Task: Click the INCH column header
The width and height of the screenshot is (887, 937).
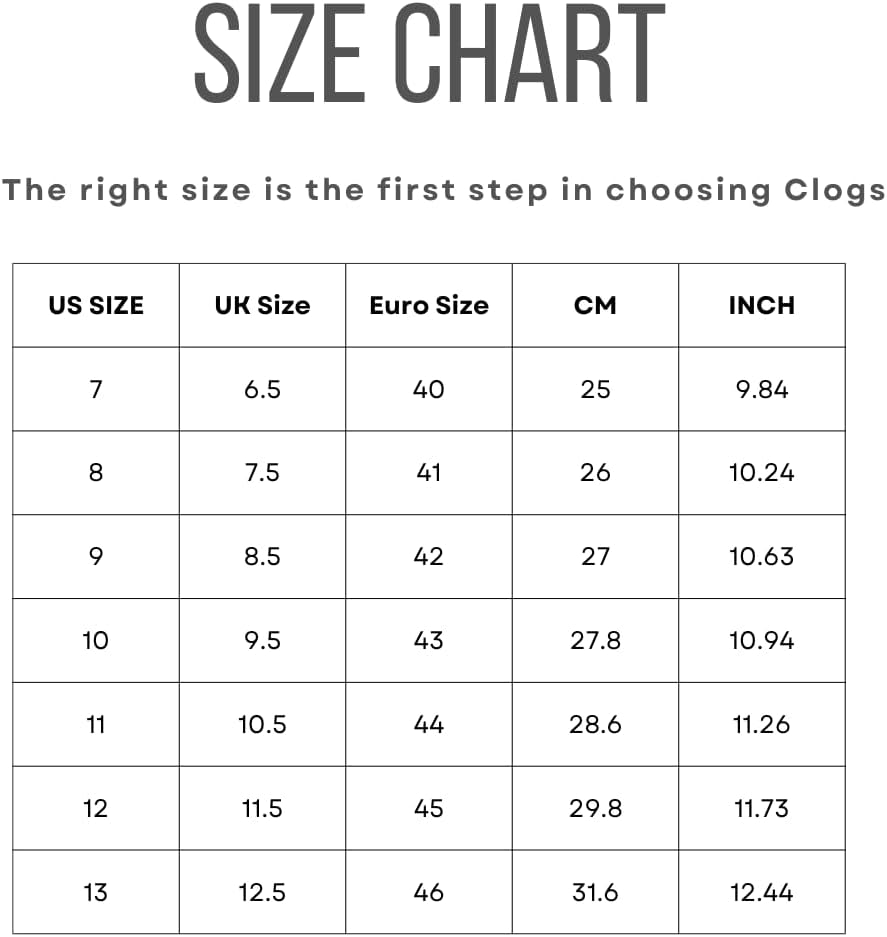Action: 762,305
